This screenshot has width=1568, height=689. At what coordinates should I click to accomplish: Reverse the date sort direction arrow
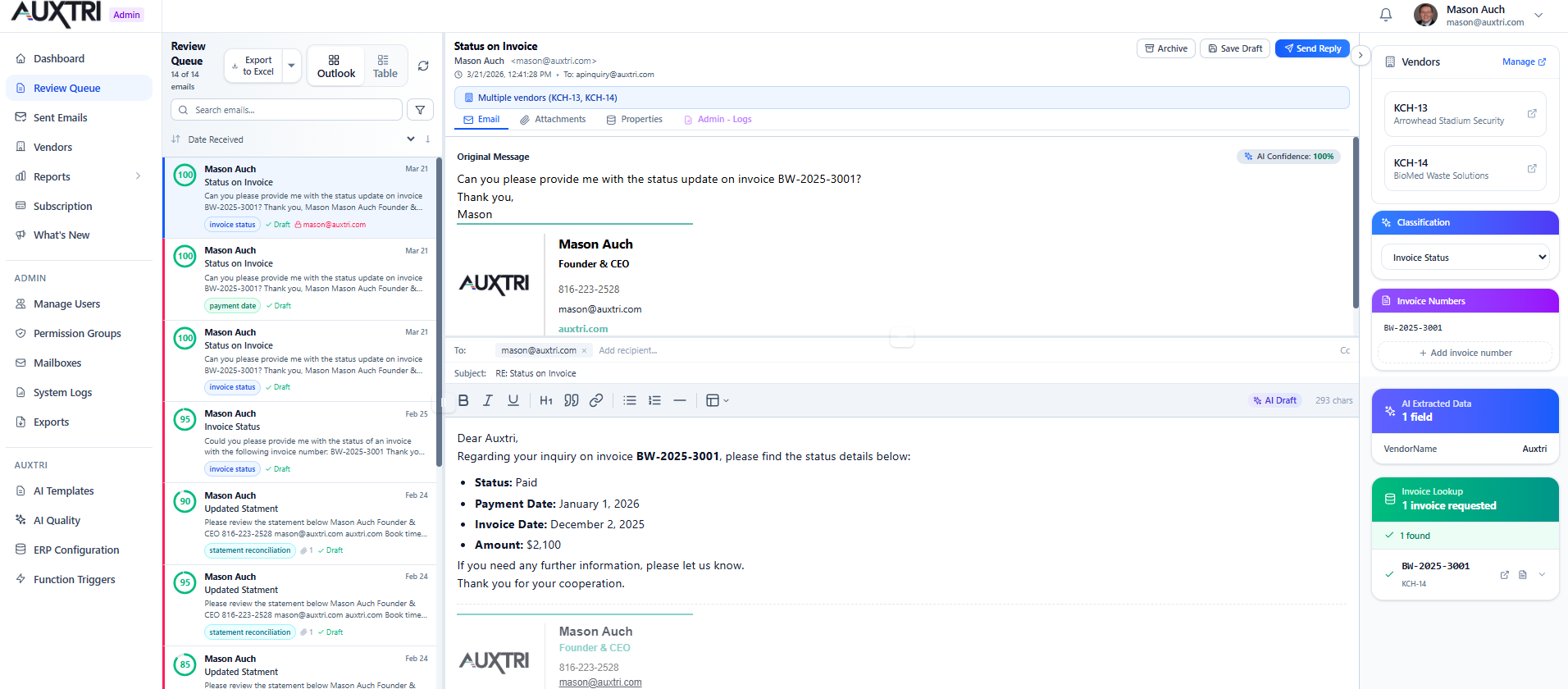(428, 139)
